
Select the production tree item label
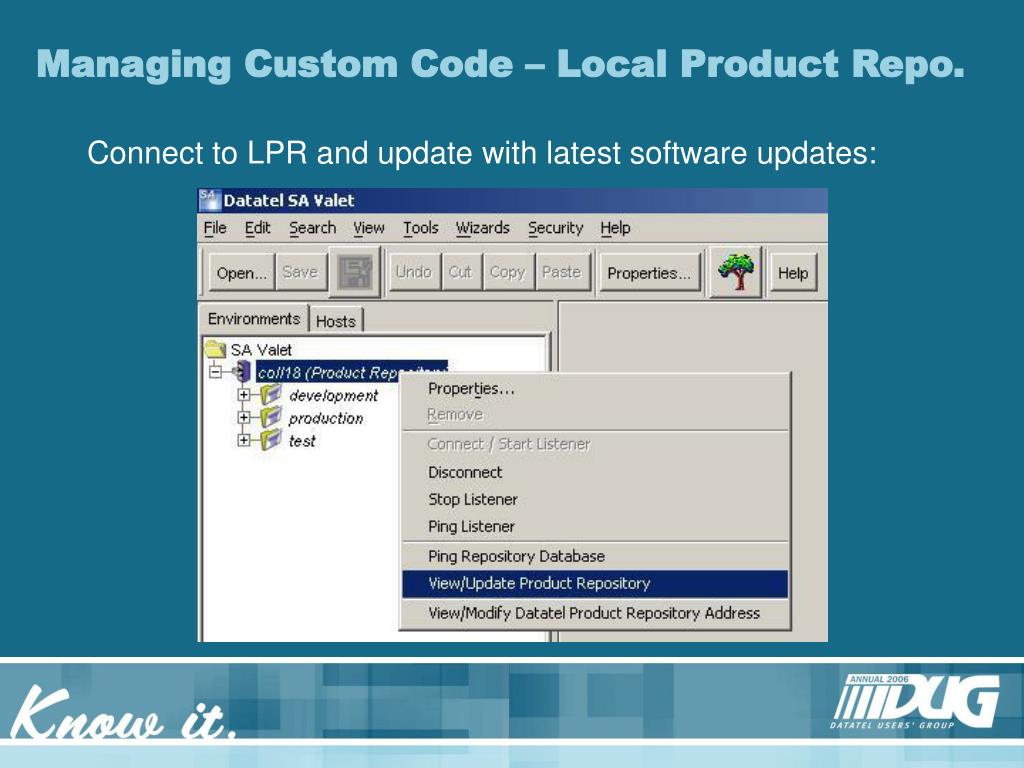click(x=326, y=419)
